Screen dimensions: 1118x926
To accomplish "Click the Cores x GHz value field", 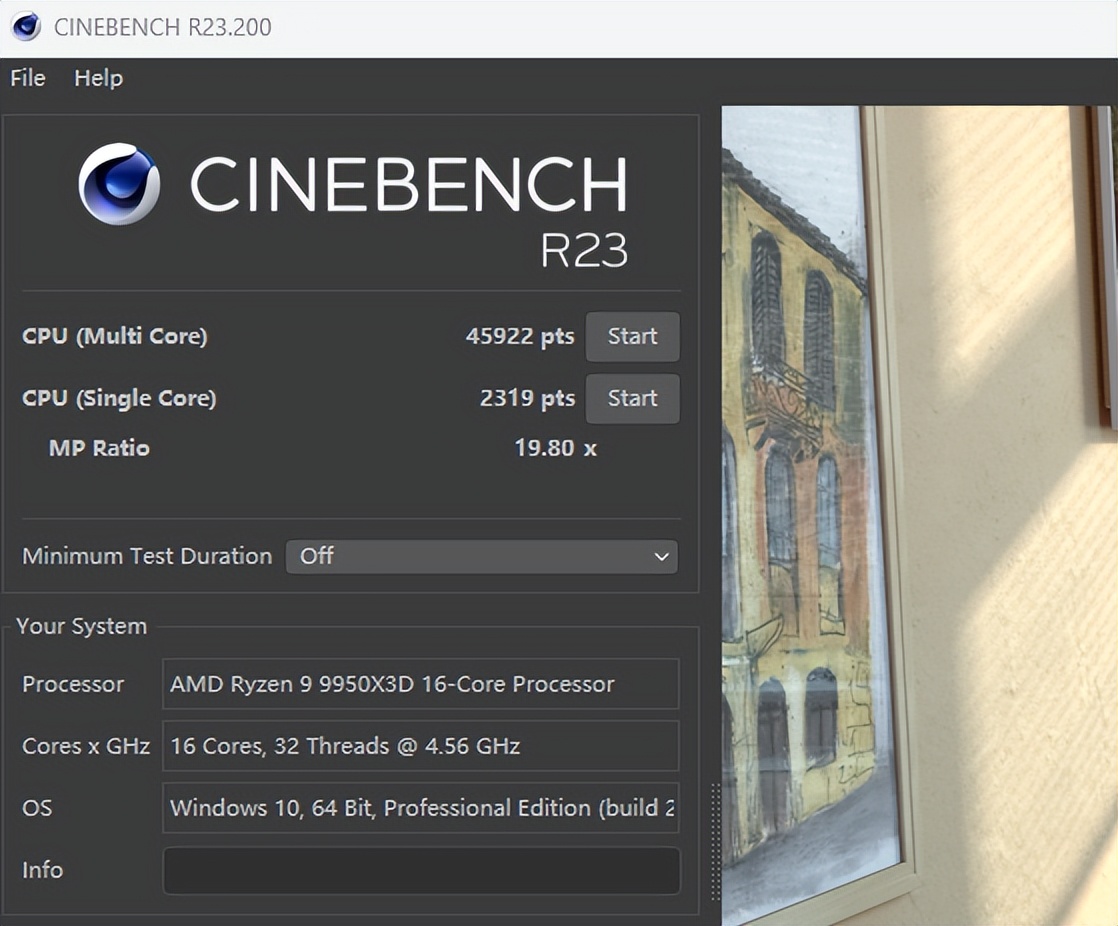I will (x=421, y=746).
